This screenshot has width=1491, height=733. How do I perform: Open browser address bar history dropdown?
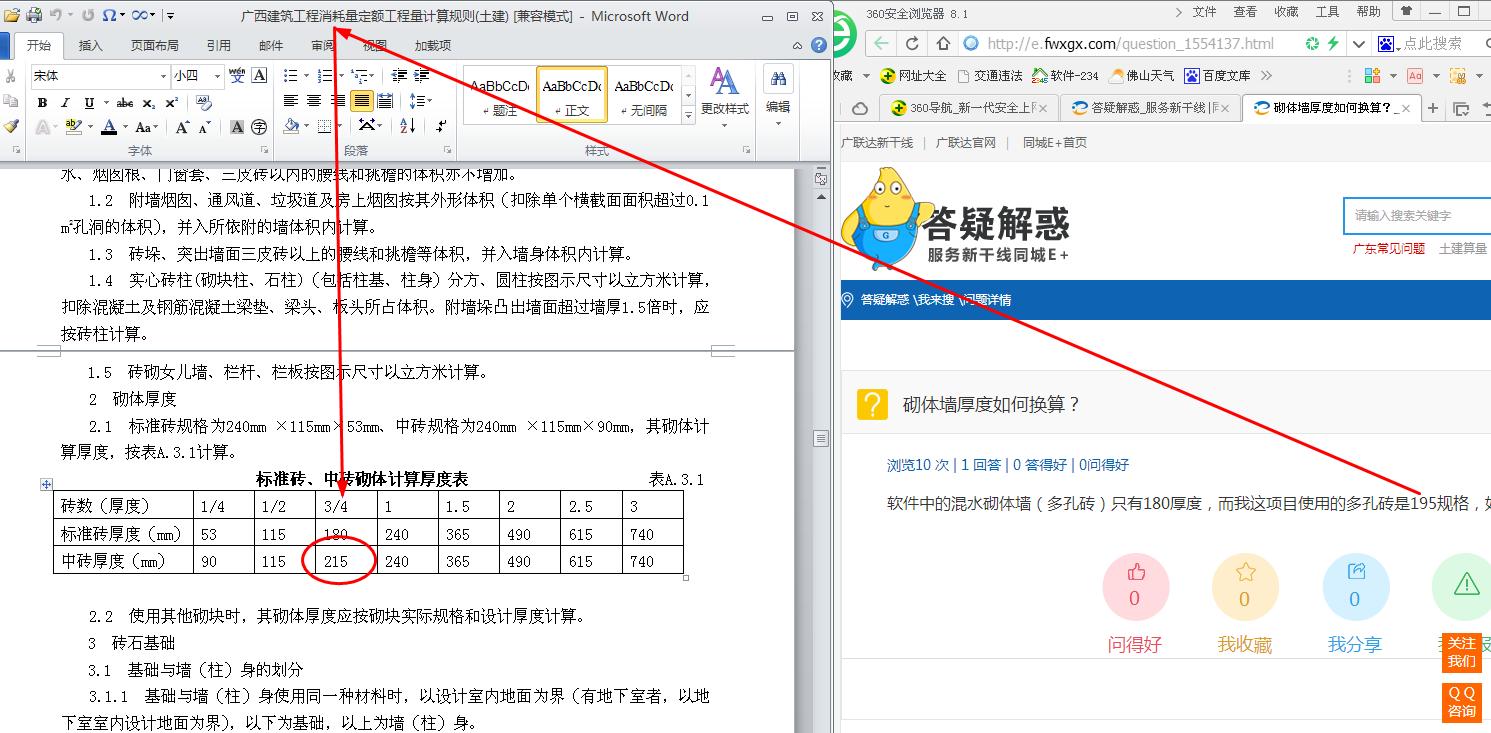1358,44
